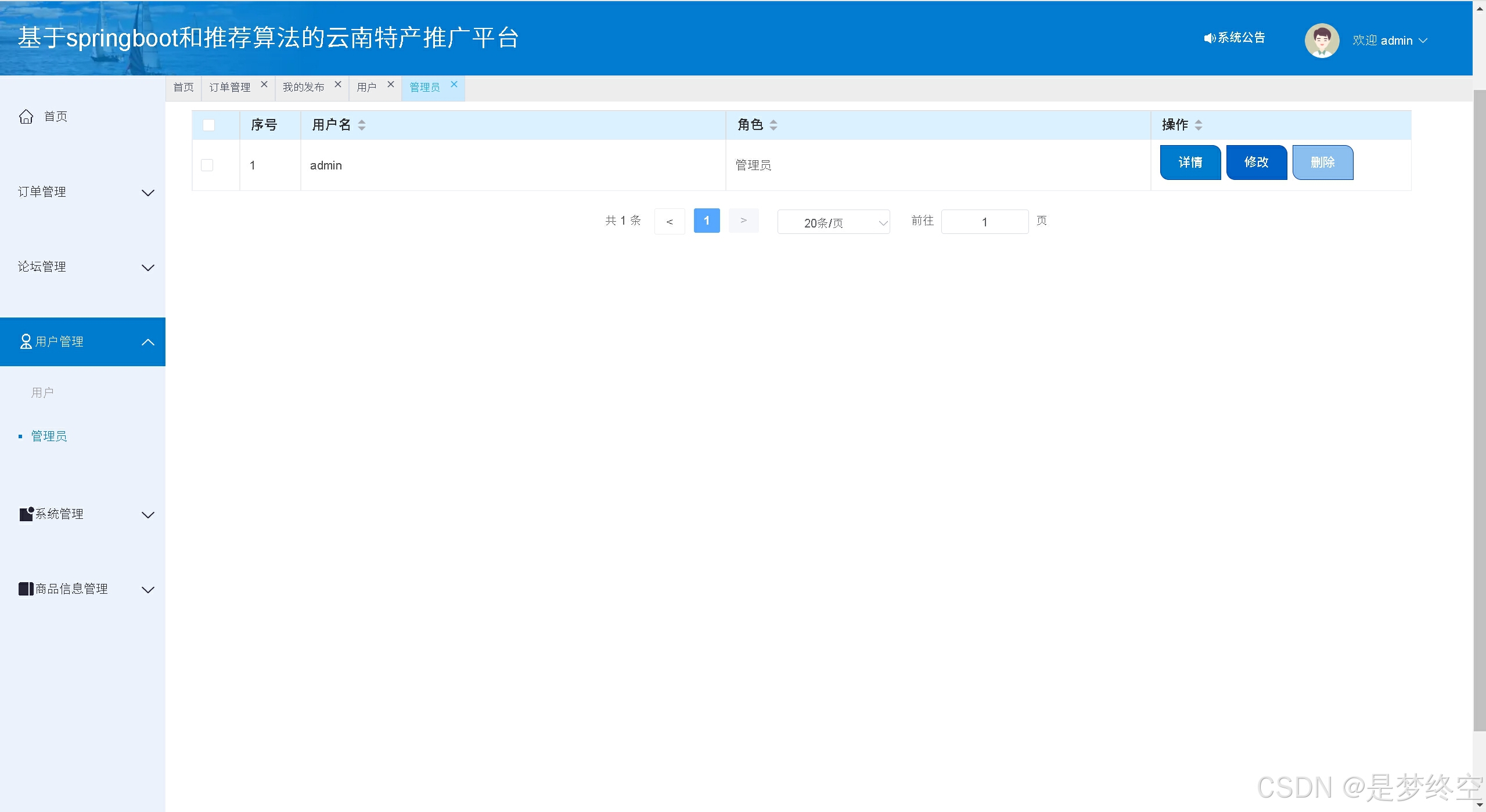Switch to the 用户 tab
Viewport: 1486px width, 812px height.
366,88
